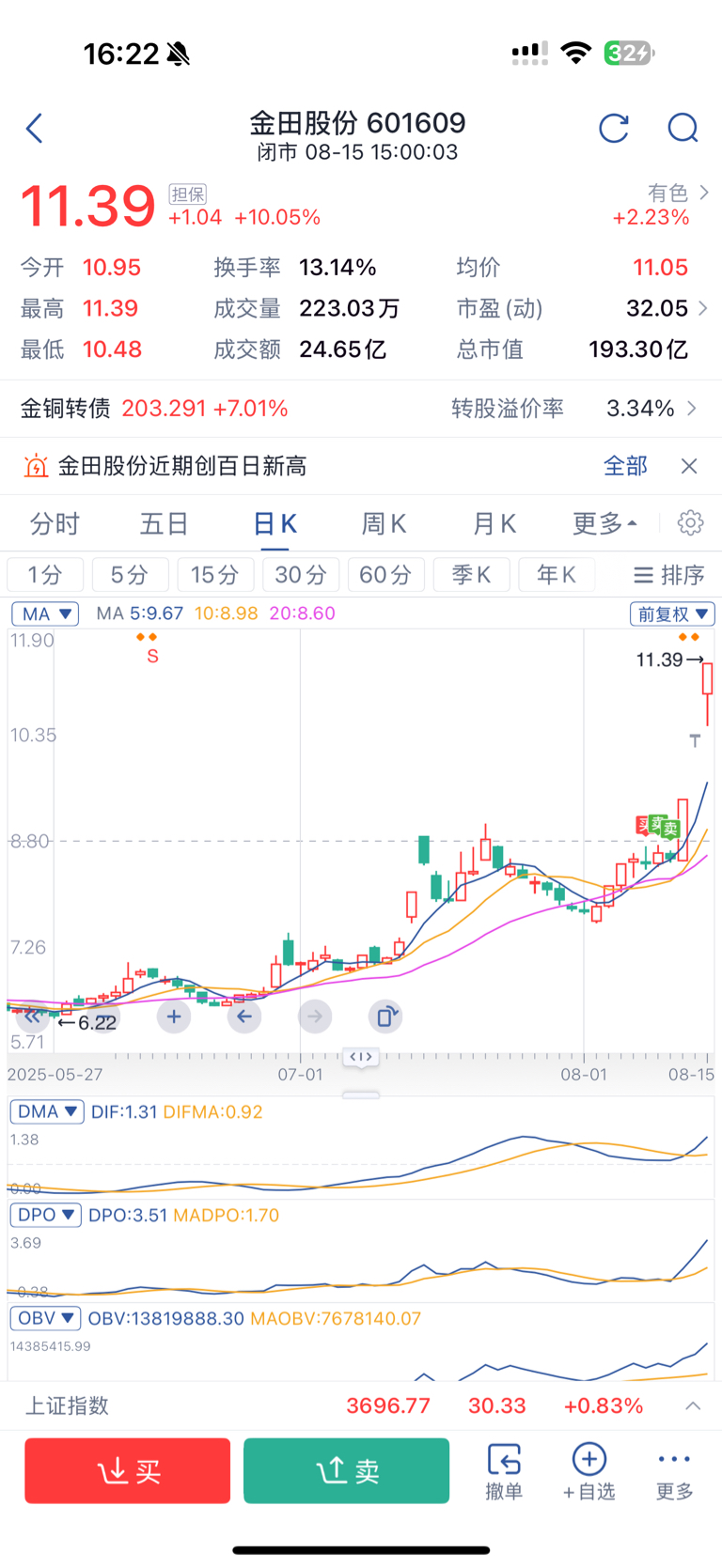The image size is (722, 1568).
Task: Tap the green 卖 sell button
Action: 346,1470
